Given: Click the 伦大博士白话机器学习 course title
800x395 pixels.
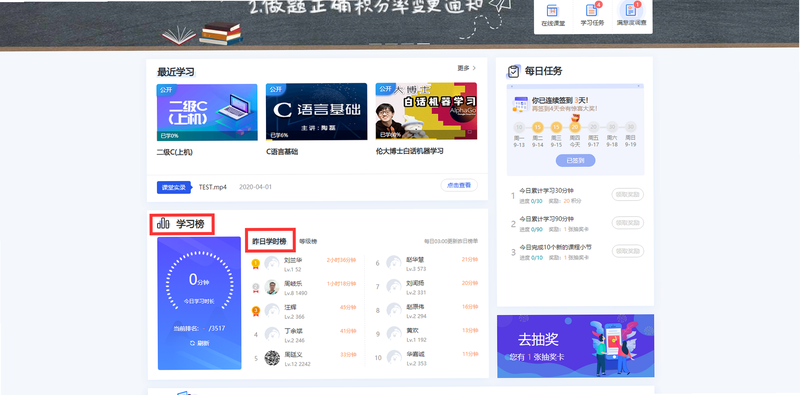Looking at the screenshot, I should [410, 151].
